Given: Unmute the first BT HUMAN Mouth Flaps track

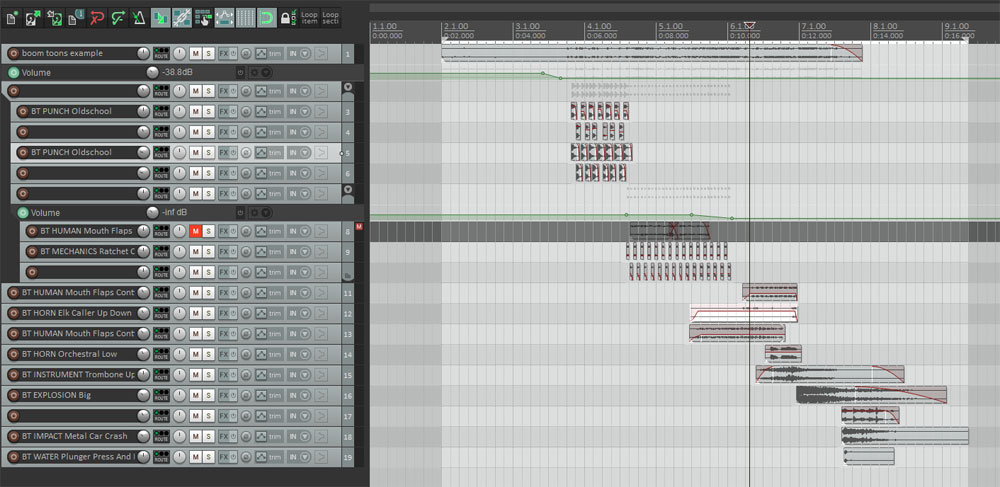Looking at the screenshot, I should pyautogui.click(x=195, y=231).
